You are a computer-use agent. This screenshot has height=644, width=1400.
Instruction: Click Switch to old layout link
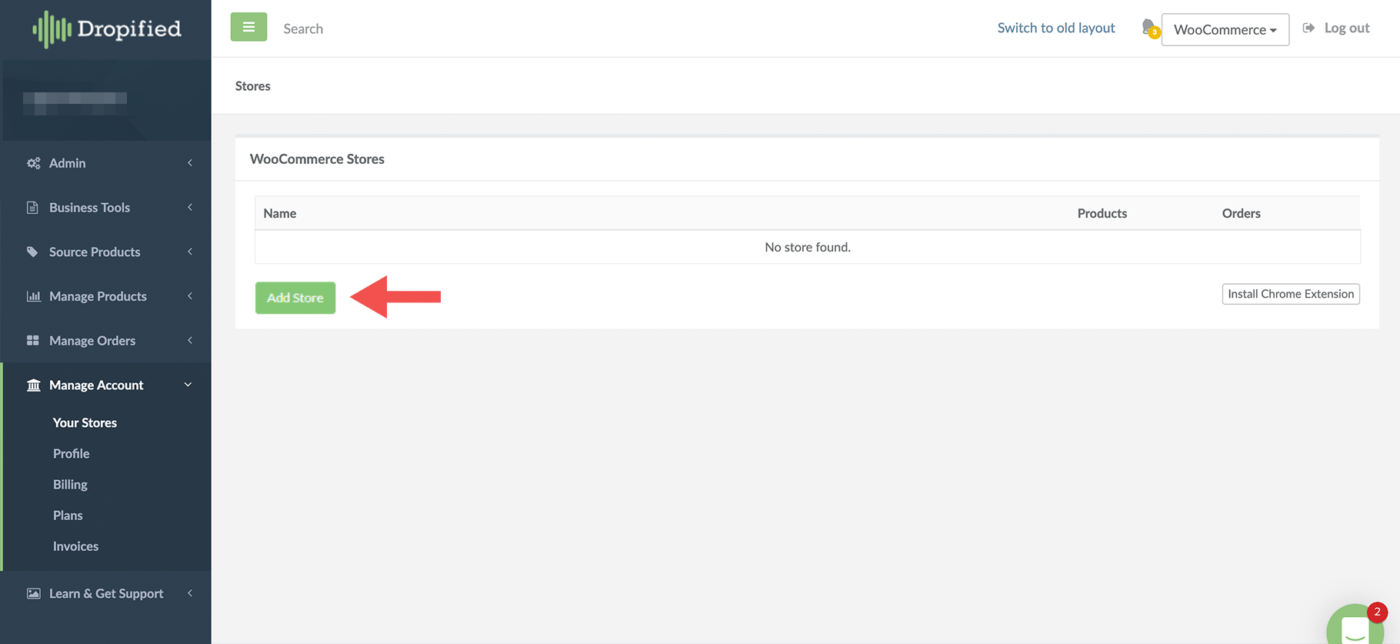tap(1056, 28)
